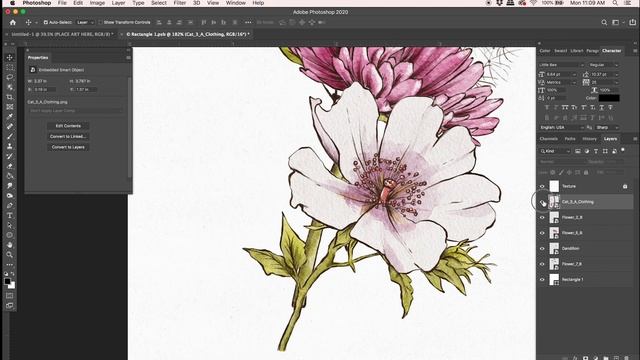Screen dimensions: 640x360
Task: Filter layers by shape layer icon
Action: coord(605,151)
